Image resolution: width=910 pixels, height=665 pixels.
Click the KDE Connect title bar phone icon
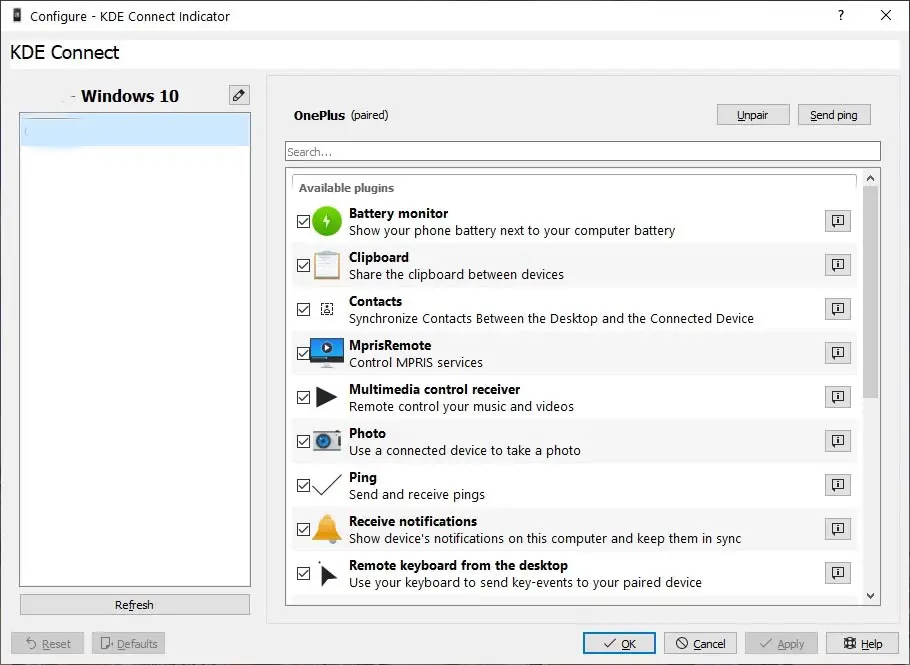(x=17, y=16)
